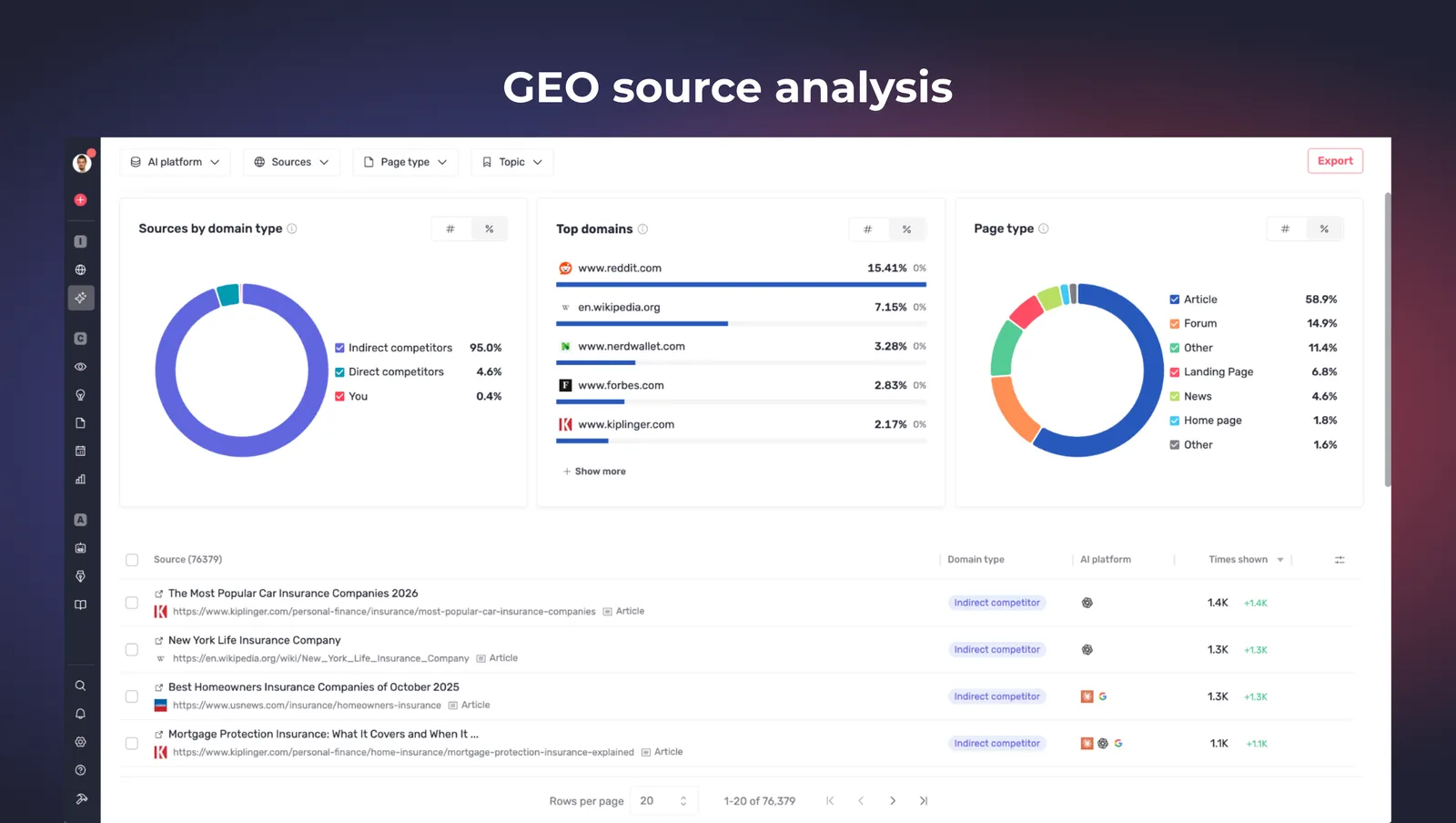The height and width of the screenshot is (823, 1456).
Task: Switch Sources by domain type to percent view
Action: (x=490, y=229)
